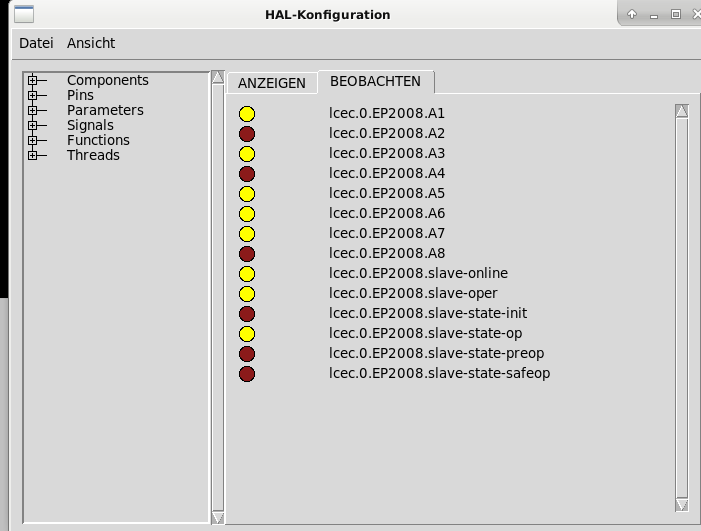Open the Datei menu

click(x=36, y=43)
